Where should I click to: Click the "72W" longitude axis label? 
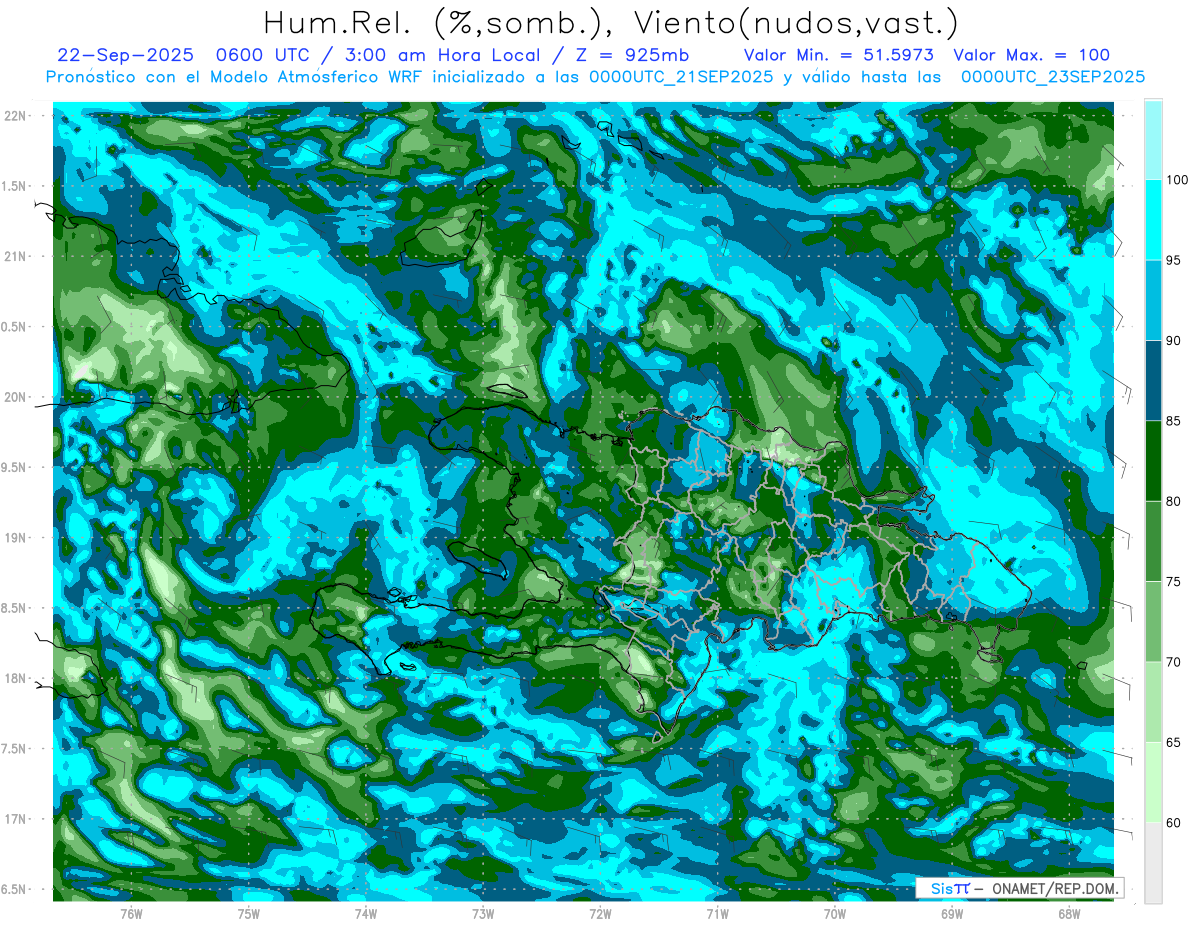coord(600,912)
